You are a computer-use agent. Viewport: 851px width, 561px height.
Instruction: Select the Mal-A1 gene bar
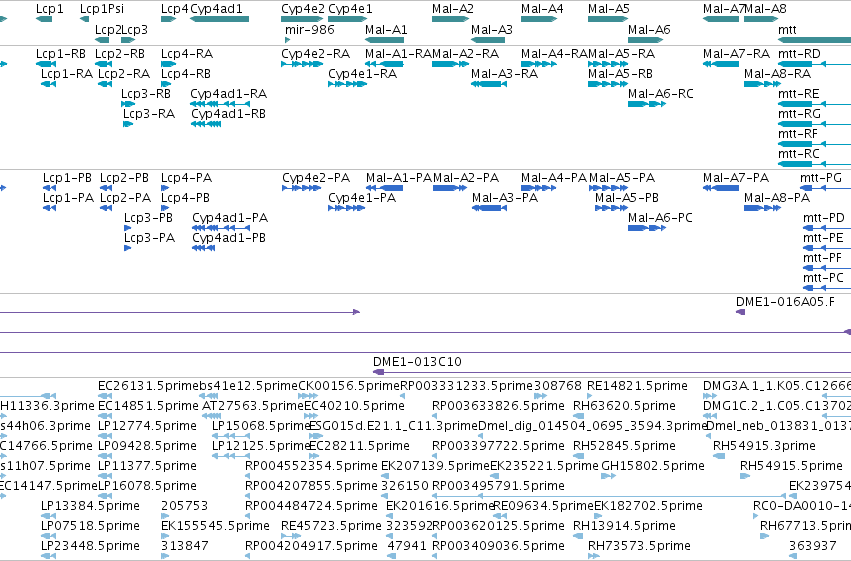384,40
